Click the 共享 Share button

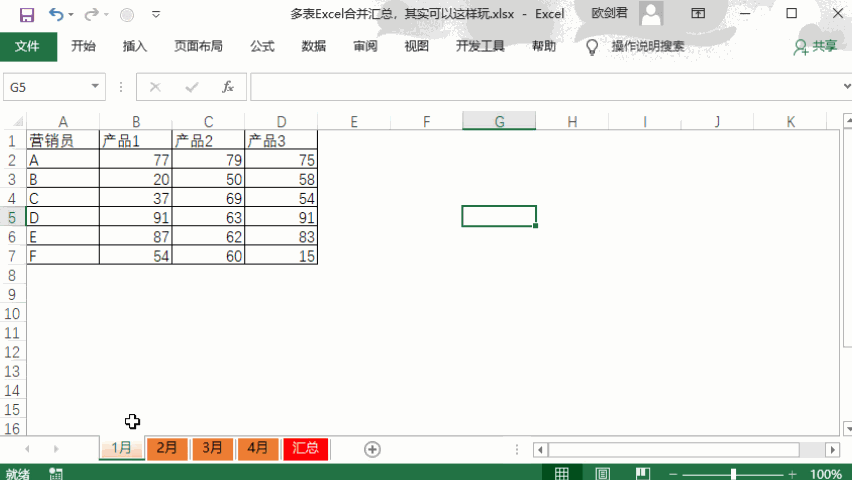[815, 47]
